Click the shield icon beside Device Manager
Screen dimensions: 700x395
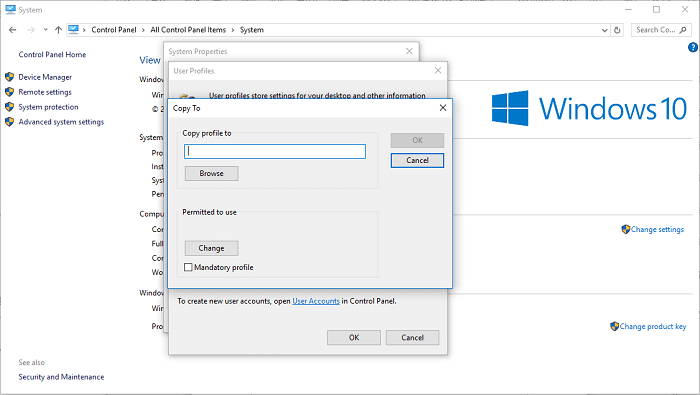9,77
